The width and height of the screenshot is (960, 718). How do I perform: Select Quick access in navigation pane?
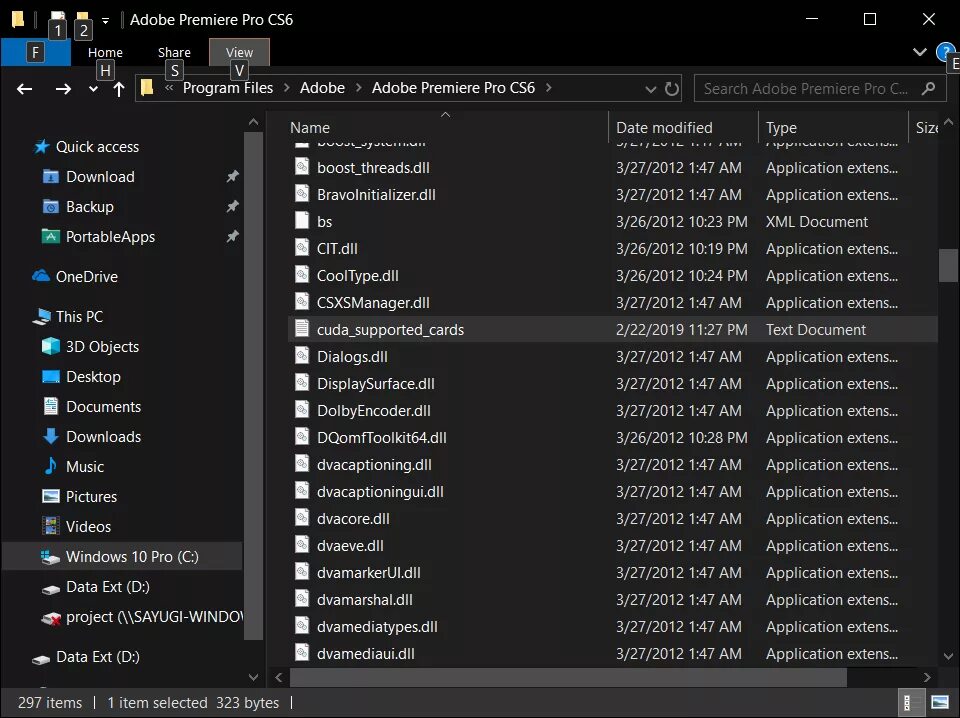pos(97,147)
